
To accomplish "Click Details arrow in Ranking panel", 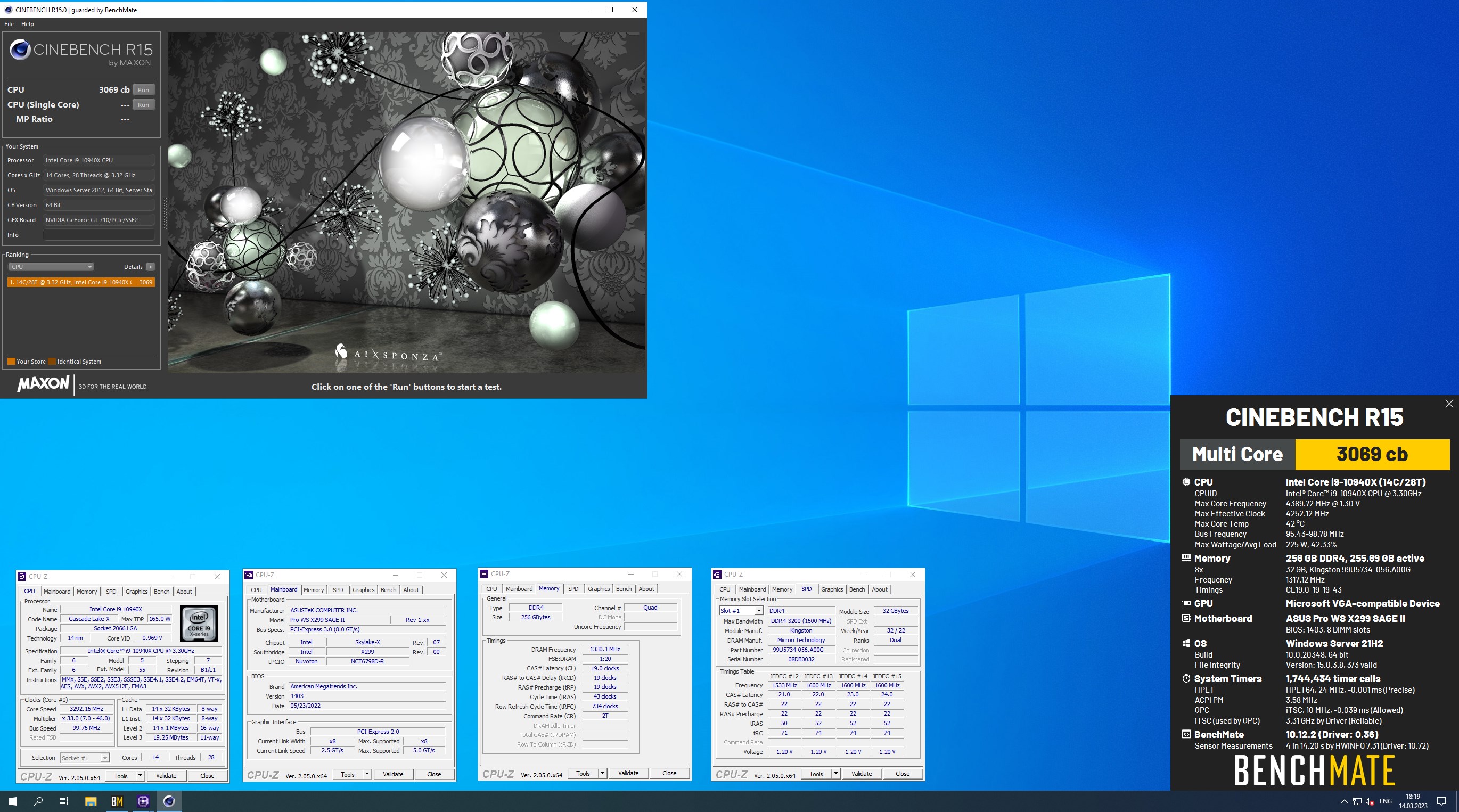I will [150, 267].
